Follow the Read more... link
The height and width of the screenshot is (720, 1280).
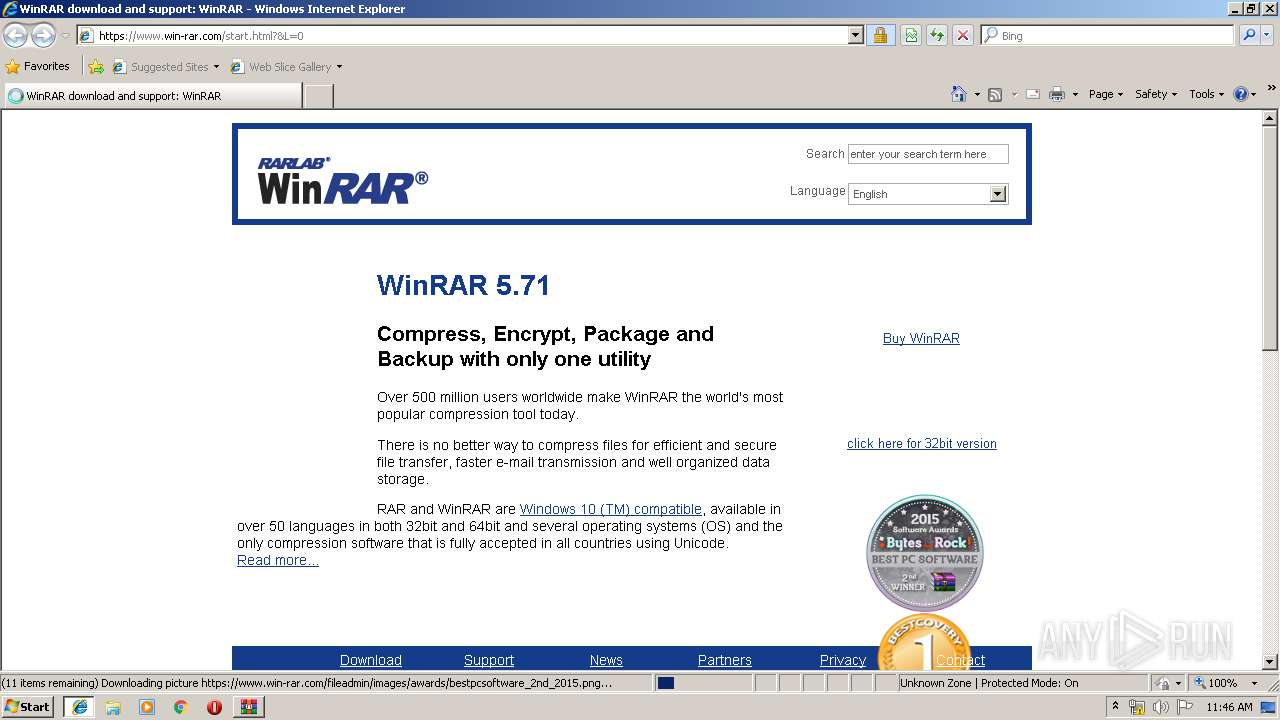pos(278,560)
